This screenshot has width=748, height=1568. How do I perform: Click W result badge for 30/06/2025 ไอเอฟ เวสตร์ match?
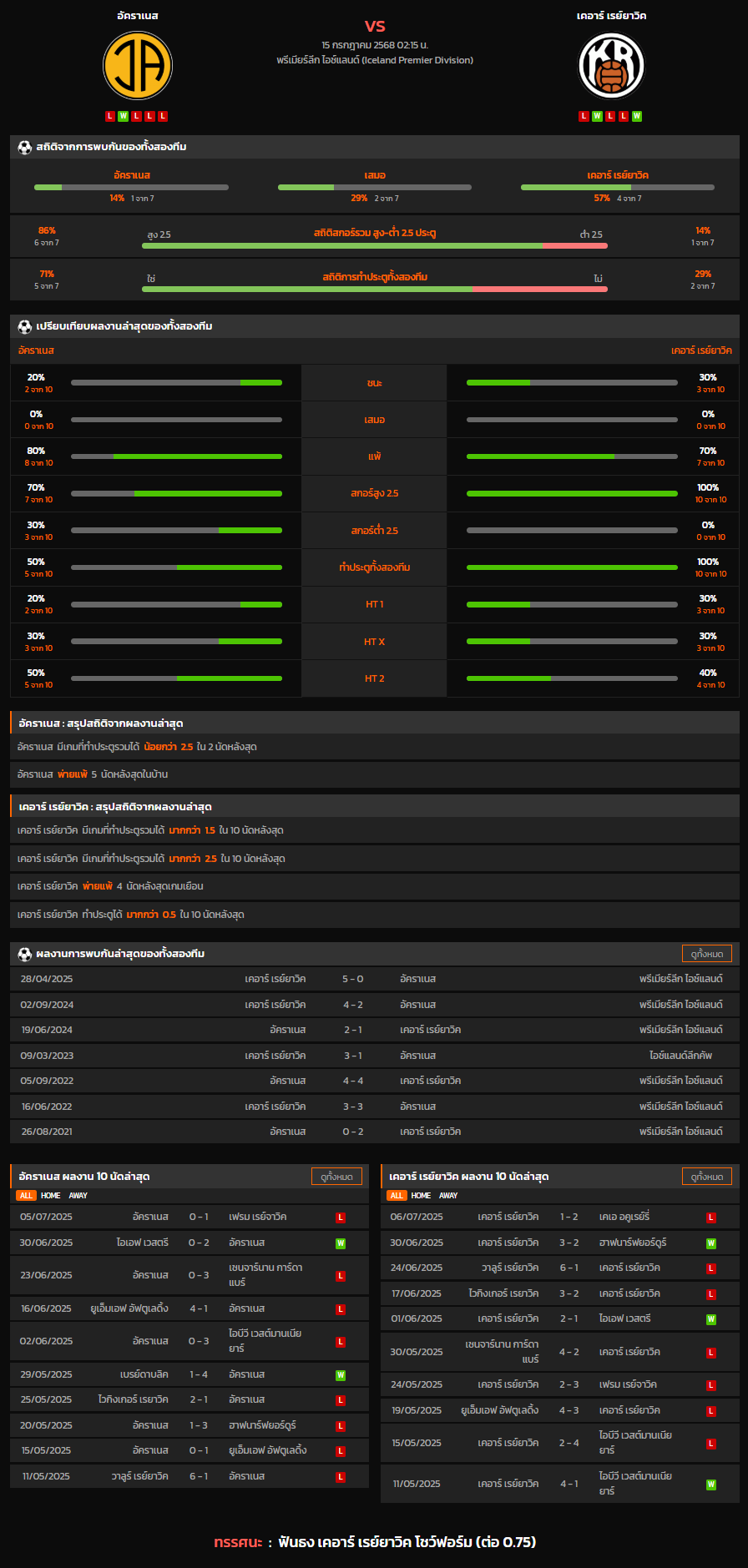[x=341, y=1243]
